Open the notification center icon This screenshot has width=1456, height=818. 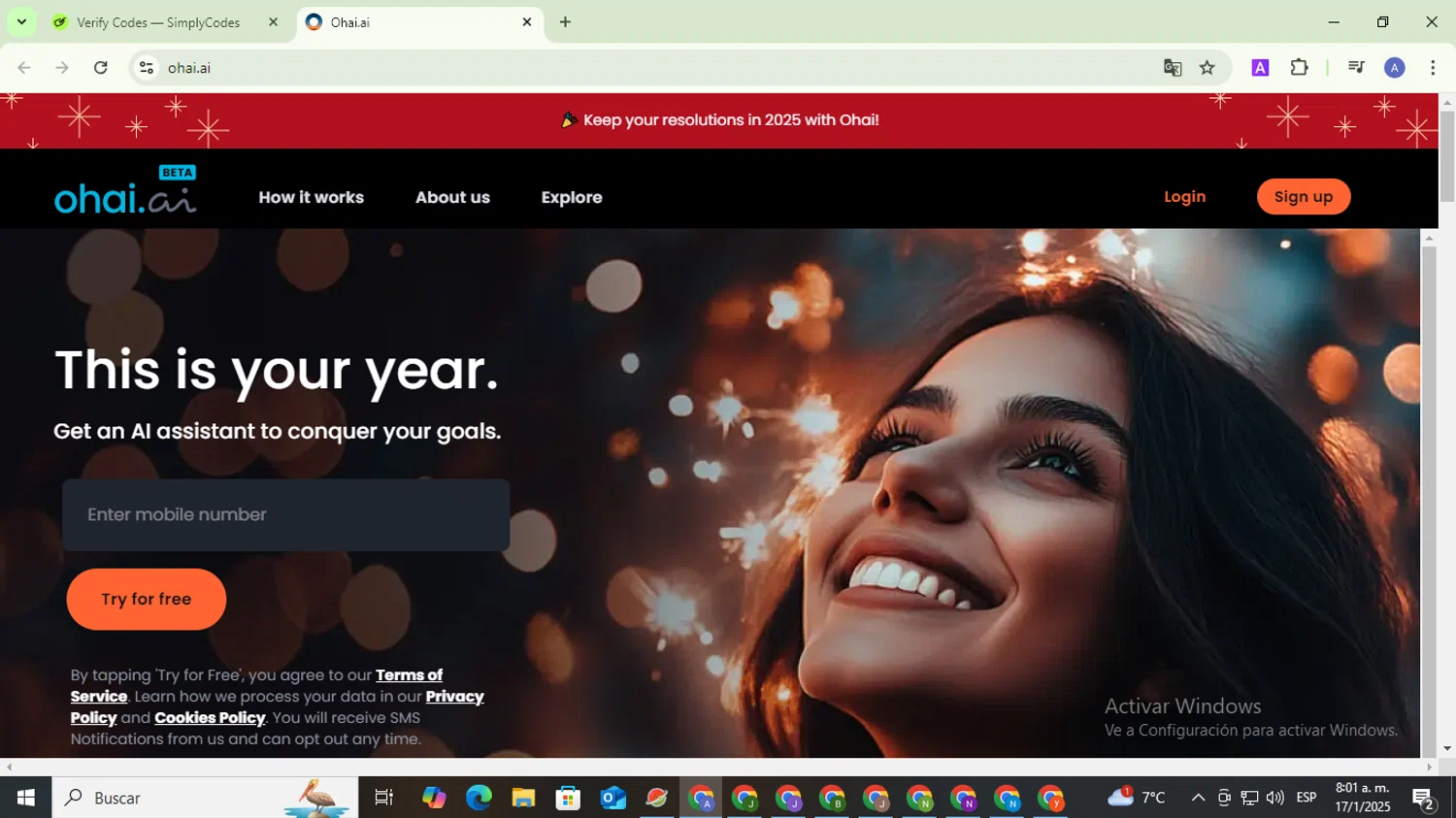pyautogui.click(x=1424, y=798)
